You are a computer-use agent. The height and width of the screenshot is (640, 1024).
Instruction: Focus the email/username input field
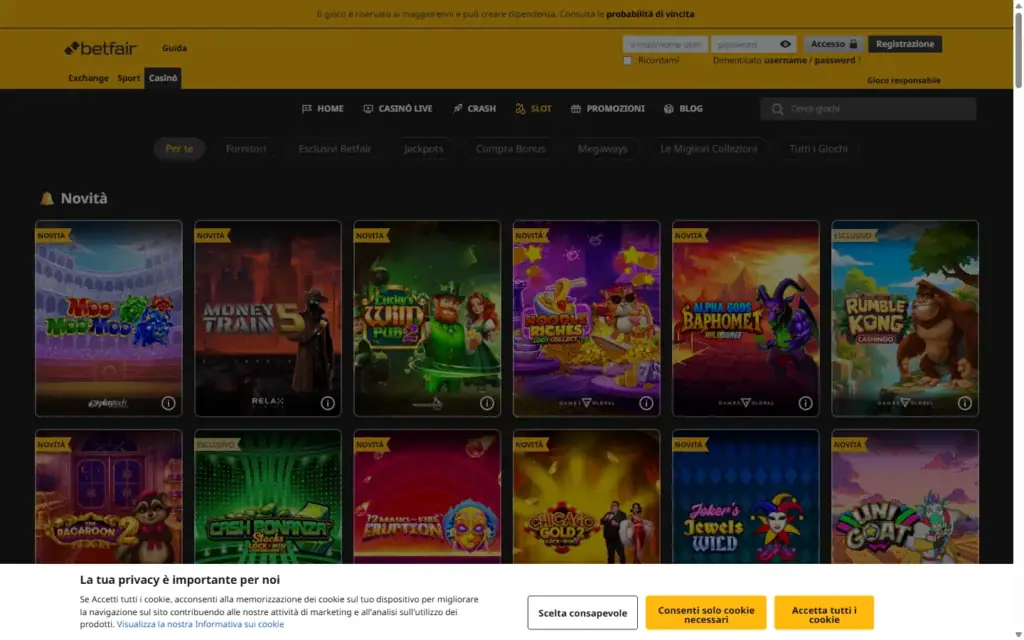pyautogui.click(x=665, y=44)
